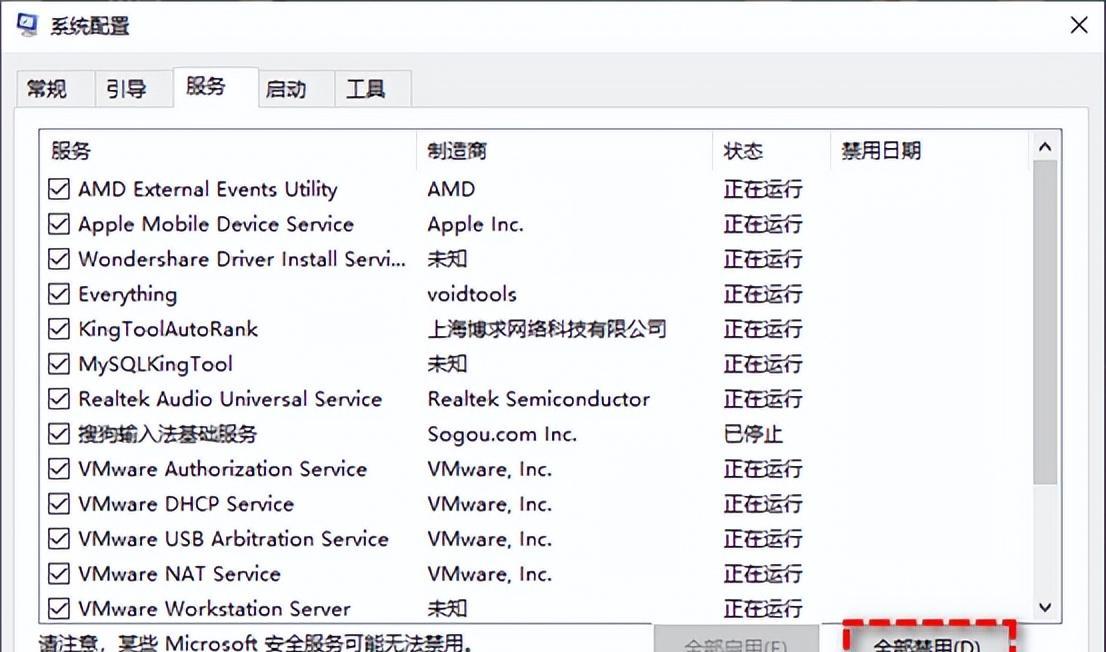
Task: Uncheck the 搜狗输入法基础服务 checkbox
Action: click(59, 434)
